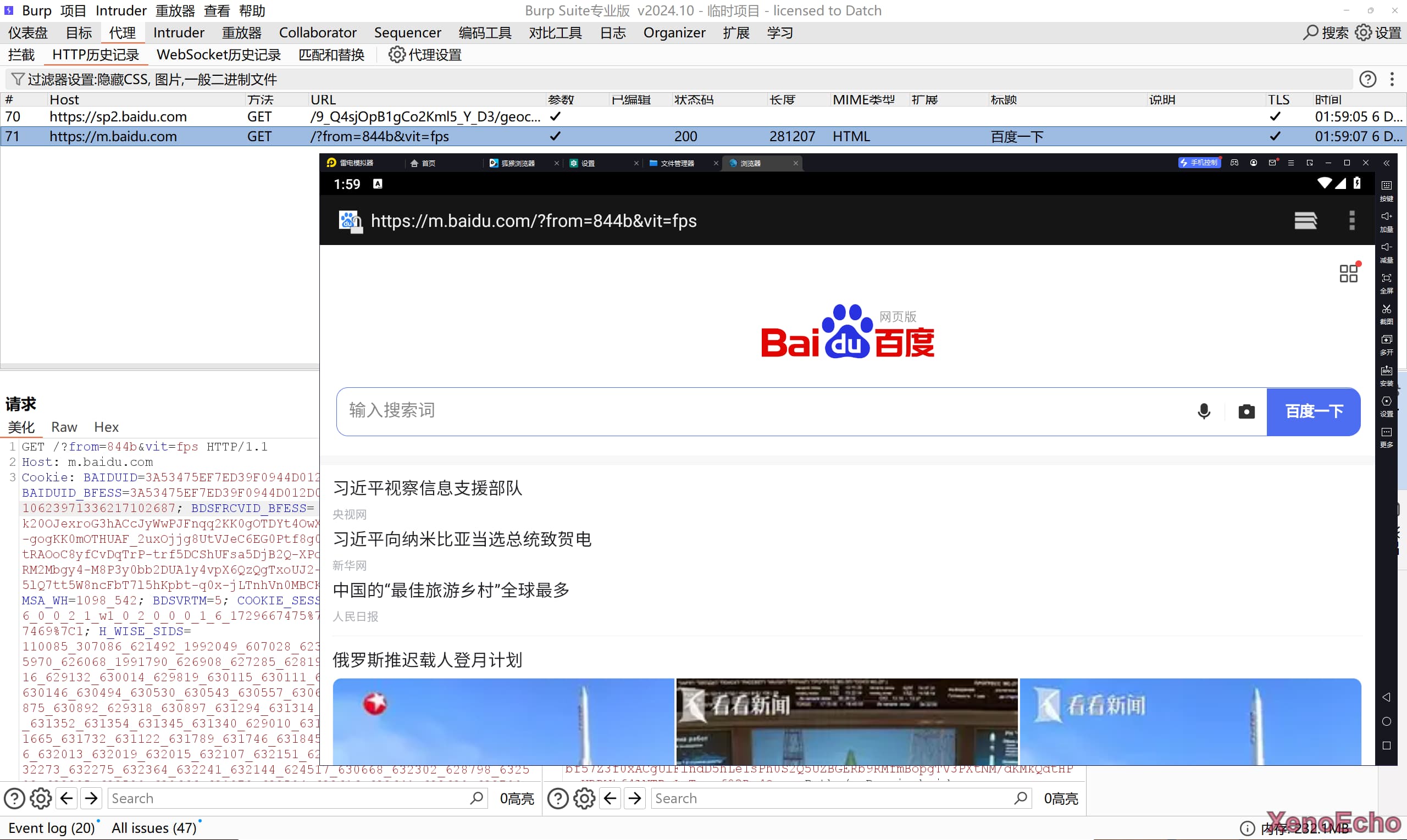Click the microphone voice search icon
1407x840 pixels.
tap(1204, 411)
